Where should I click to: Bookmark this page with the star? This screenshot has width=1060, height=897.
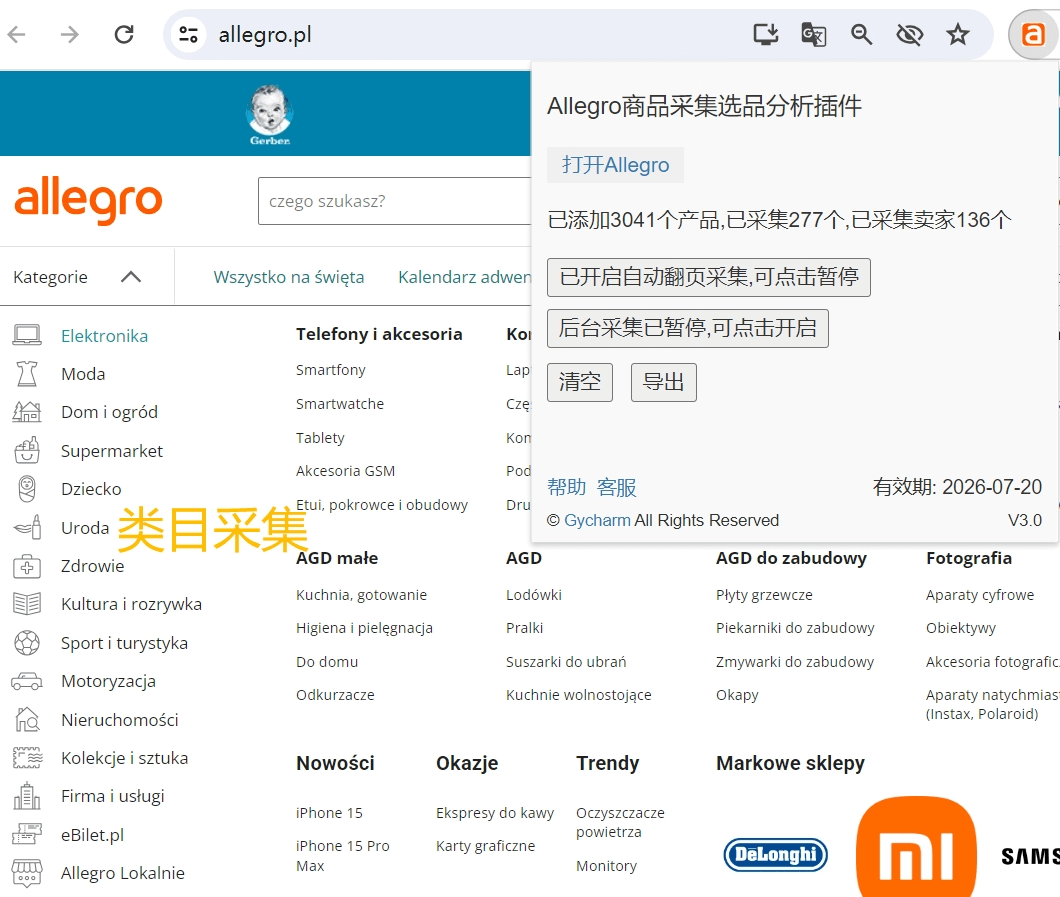point(958,34)
